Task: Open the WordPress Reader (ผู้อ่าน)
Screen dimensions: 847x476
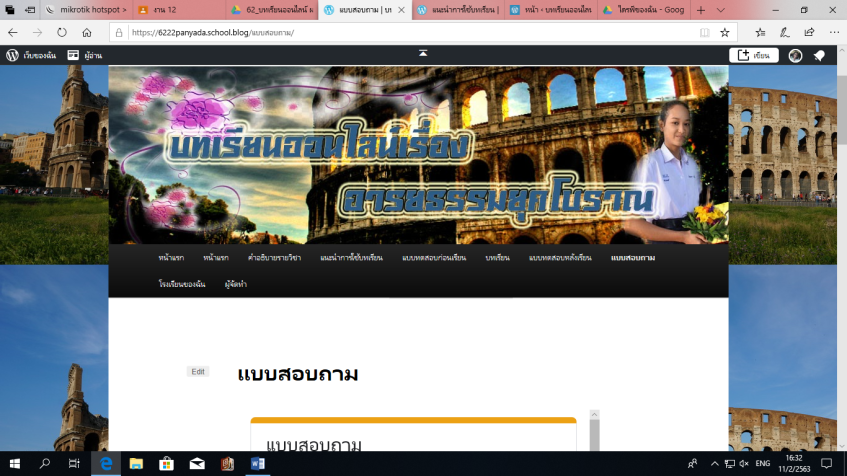Action: (x=85, y=56)
